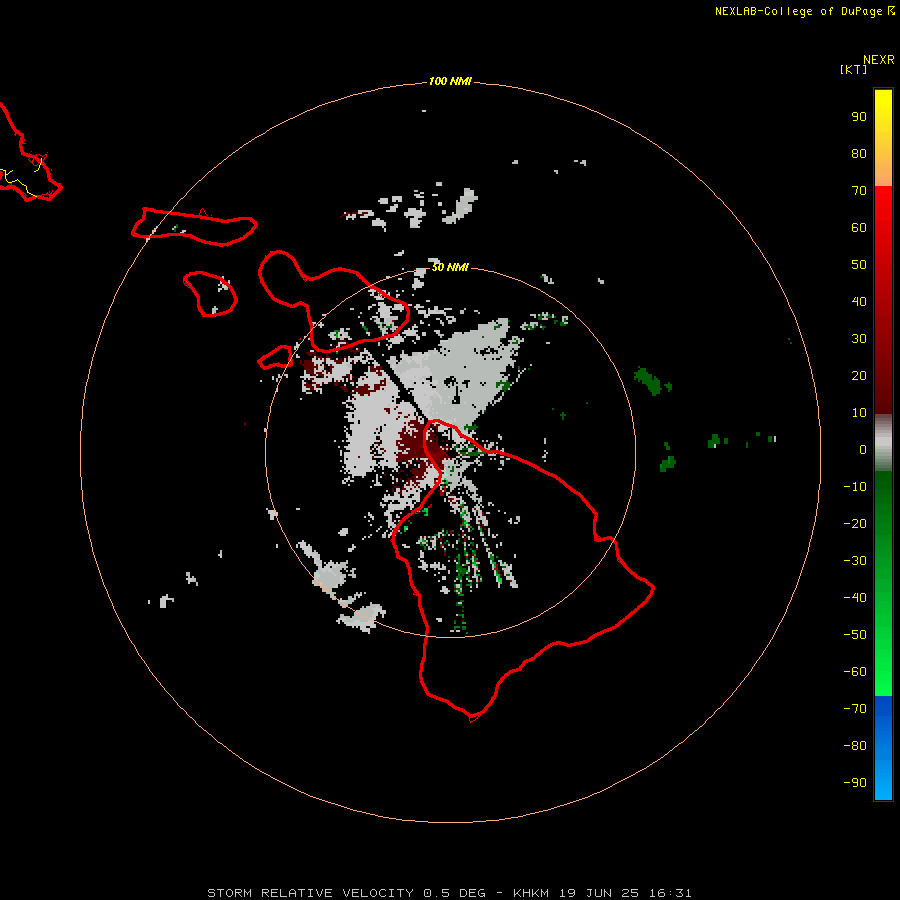
Task: Click the '60' value on velocity scale
Action: coord(859,228)
